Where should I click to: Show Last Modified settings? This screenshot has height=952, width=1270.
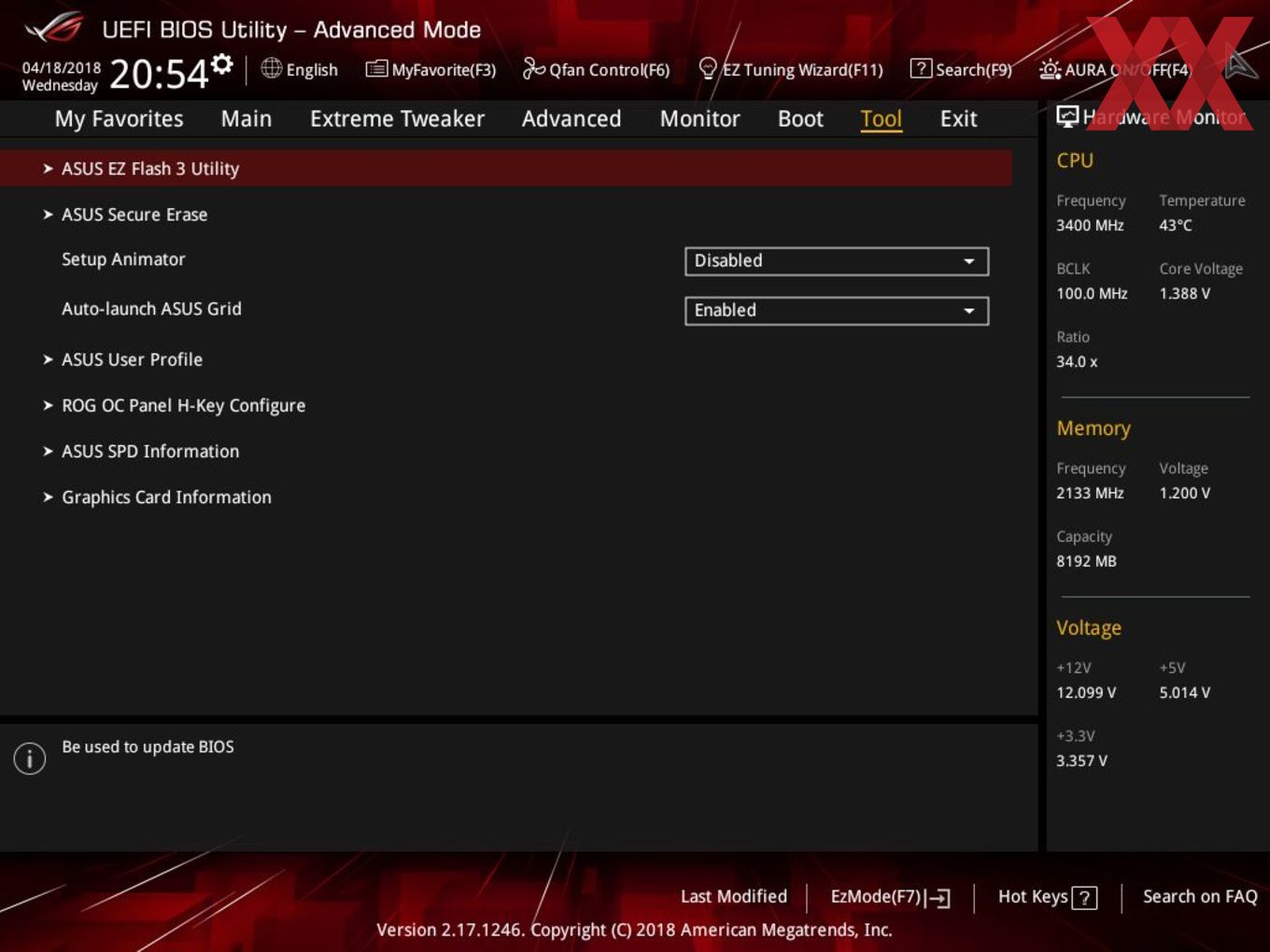[x=734, y=896]
